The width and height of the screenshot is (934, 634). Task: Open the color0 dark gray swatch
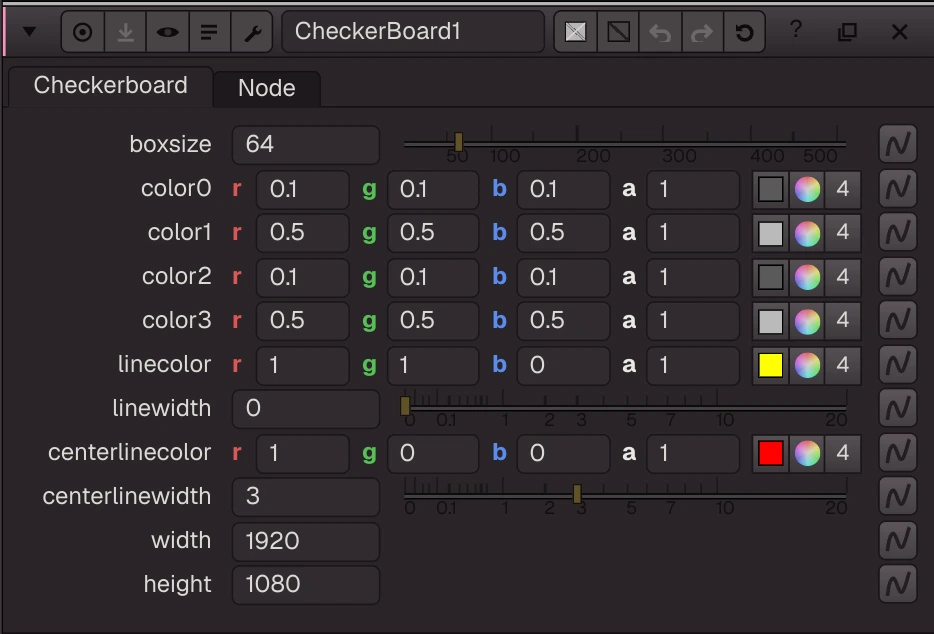[x=771, y=189]
